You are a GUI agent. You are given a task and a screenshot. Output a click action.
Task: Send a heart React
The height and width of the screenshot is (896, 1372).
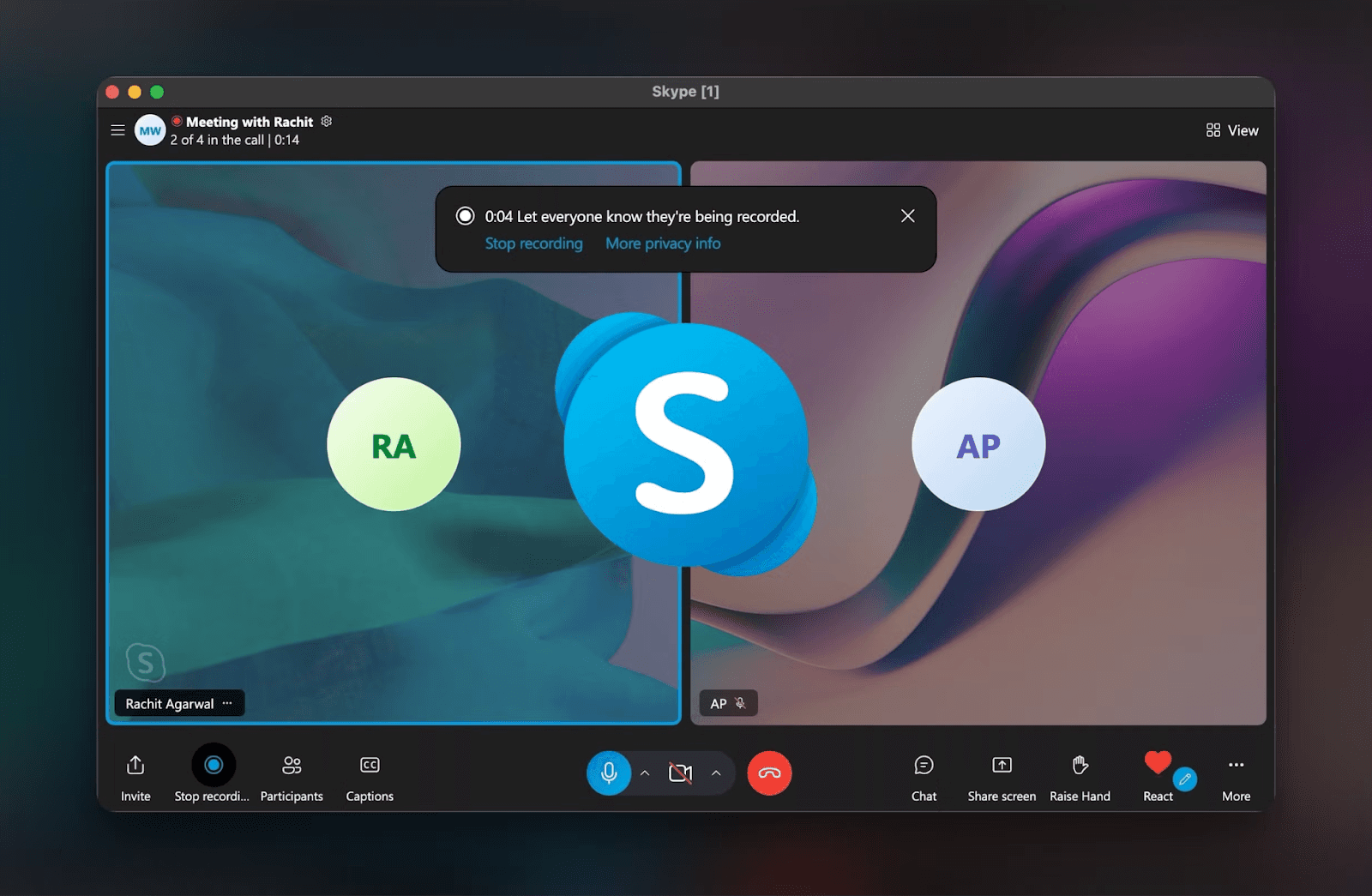point(1158,762)
